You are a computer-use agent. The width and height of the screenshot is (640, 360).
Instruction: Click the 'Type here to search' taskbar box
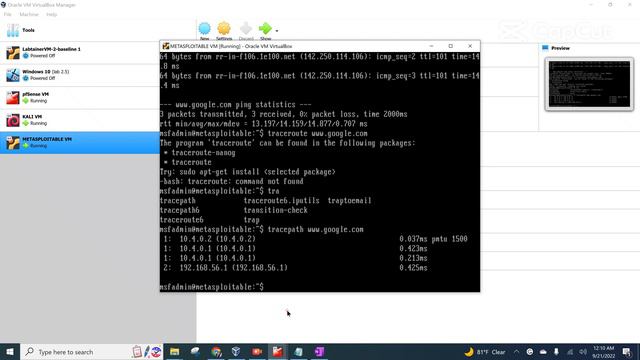tap(91, 352)
